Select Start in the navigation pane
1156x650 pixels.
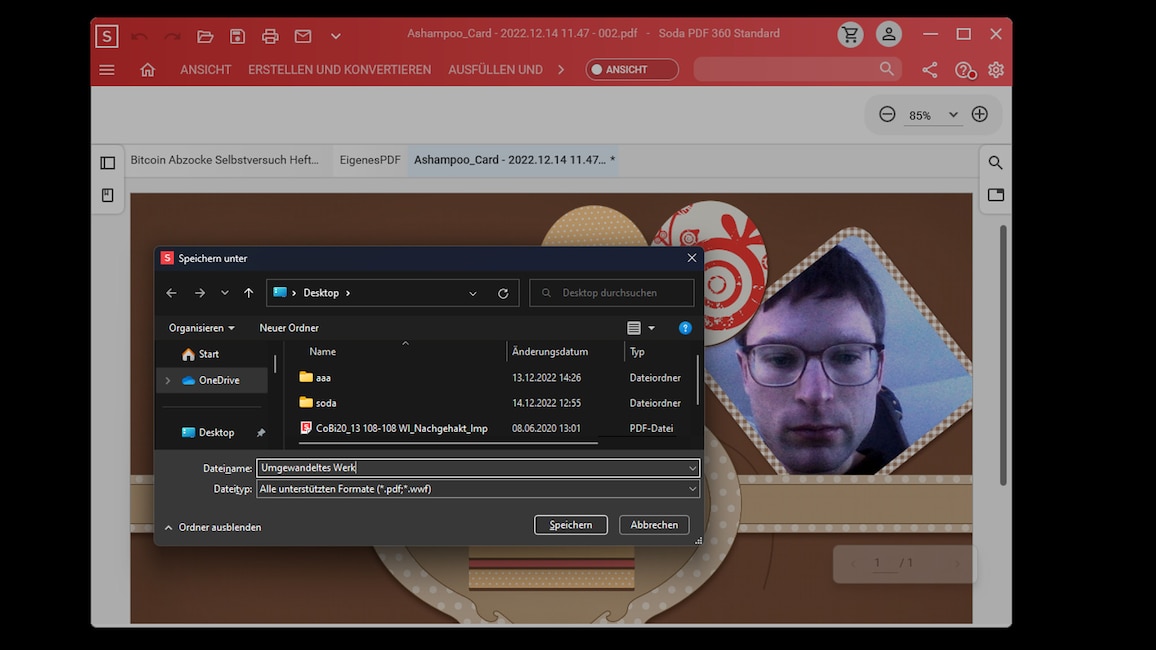tap(209, 354)
